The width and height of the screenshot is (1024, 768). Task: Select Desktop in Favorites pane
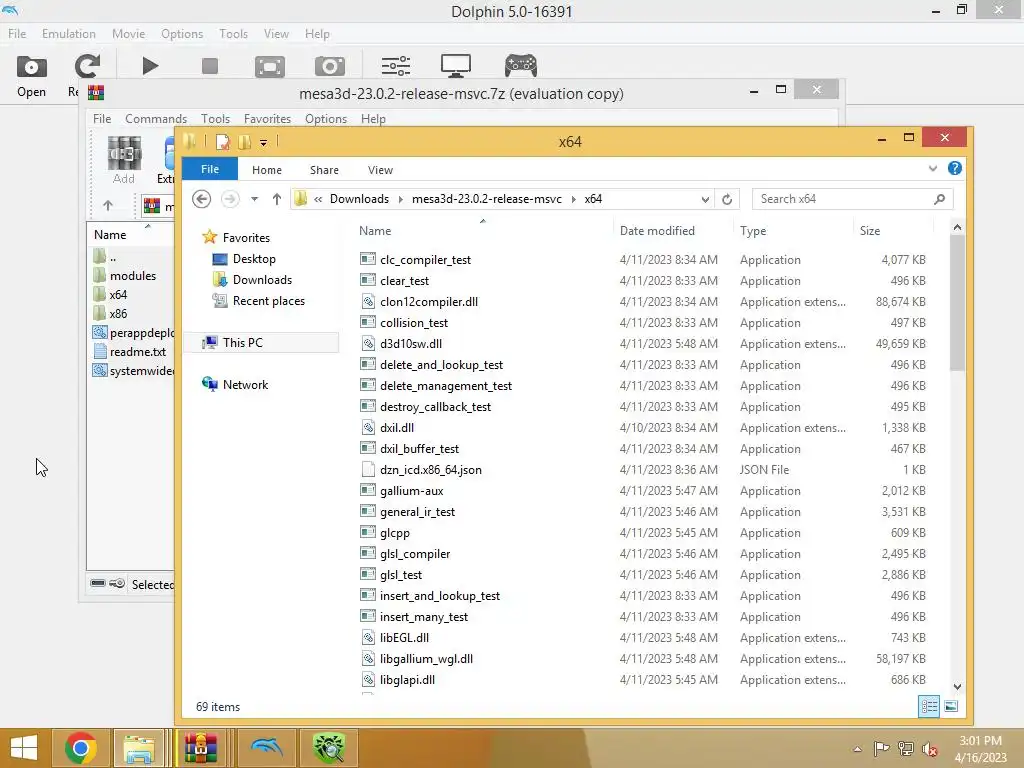254,259
